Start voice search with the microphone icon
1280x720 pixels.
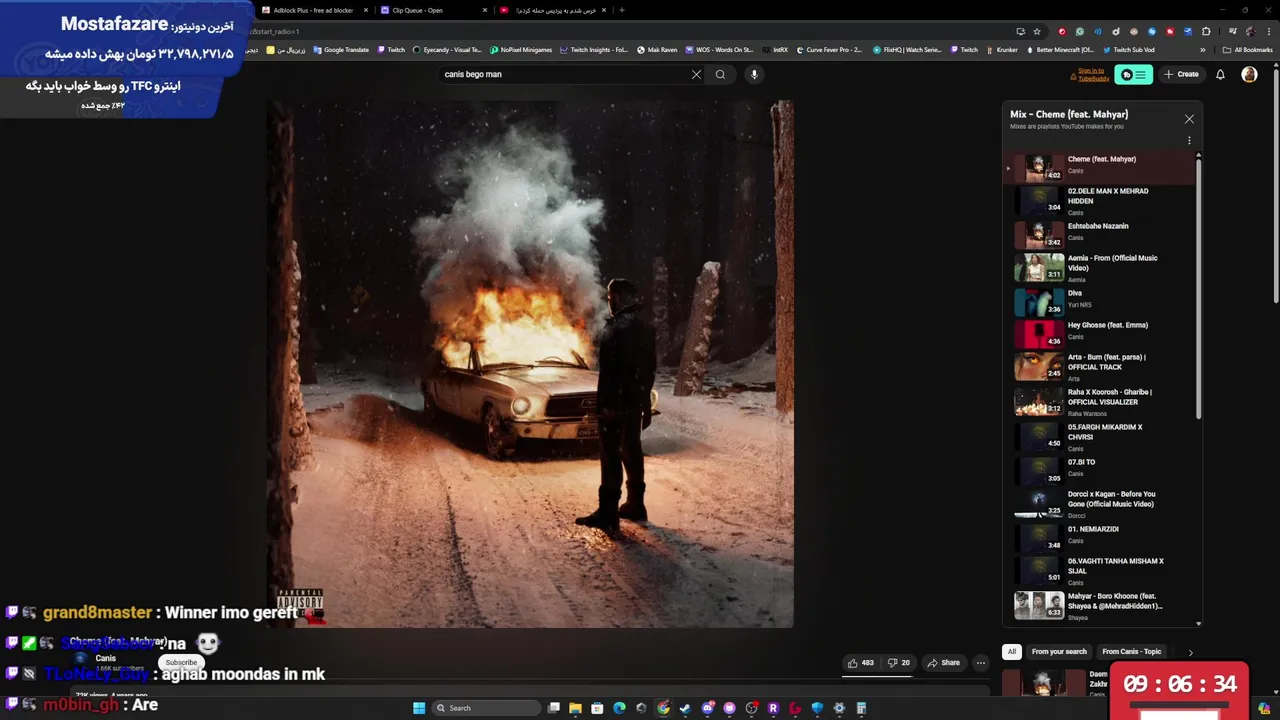tap(754, 74)
